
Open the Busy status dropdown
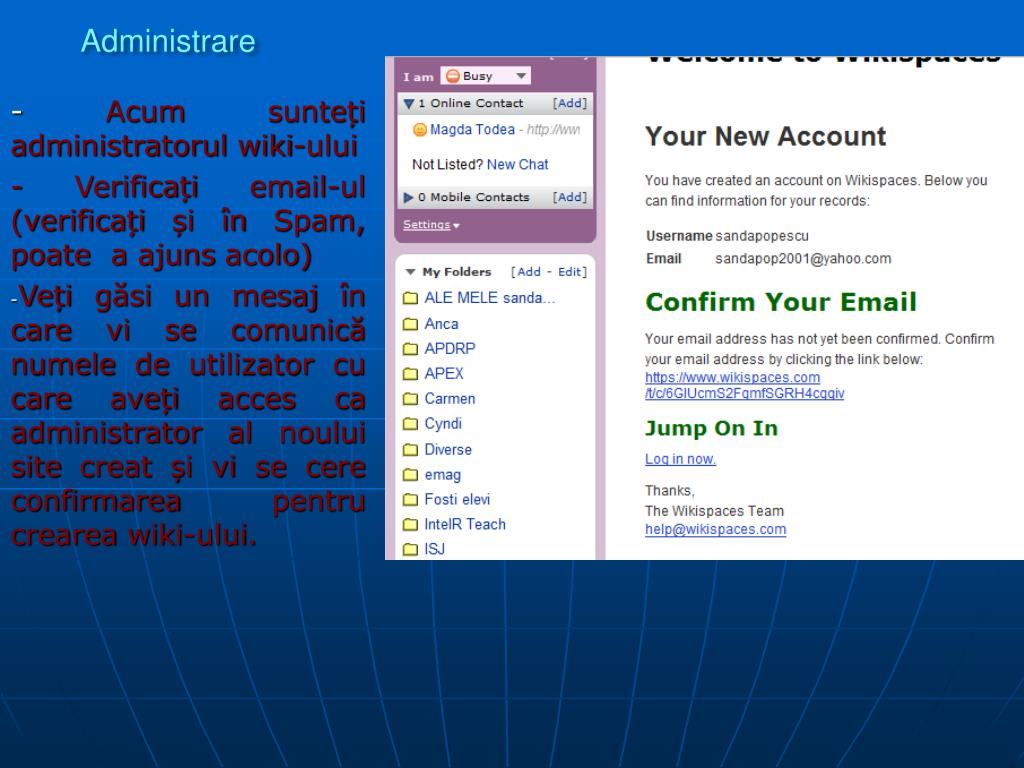[x=485, y=76]
